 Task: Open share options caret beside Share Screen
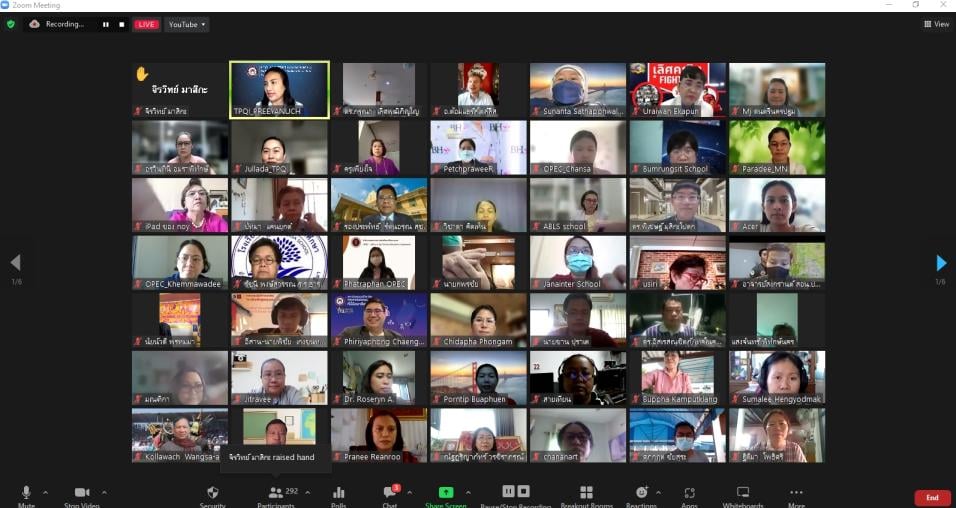click(468, 492)
